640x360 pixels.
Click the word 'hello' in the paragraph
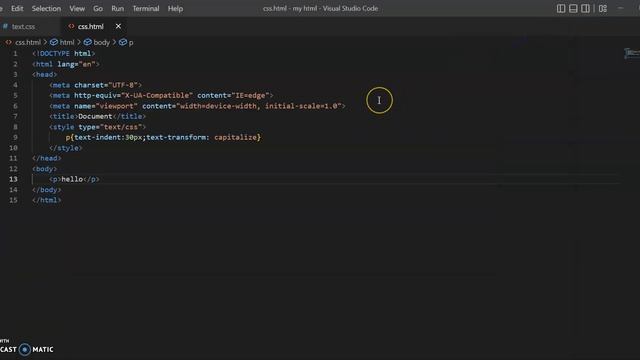click(x=72, y=179)
